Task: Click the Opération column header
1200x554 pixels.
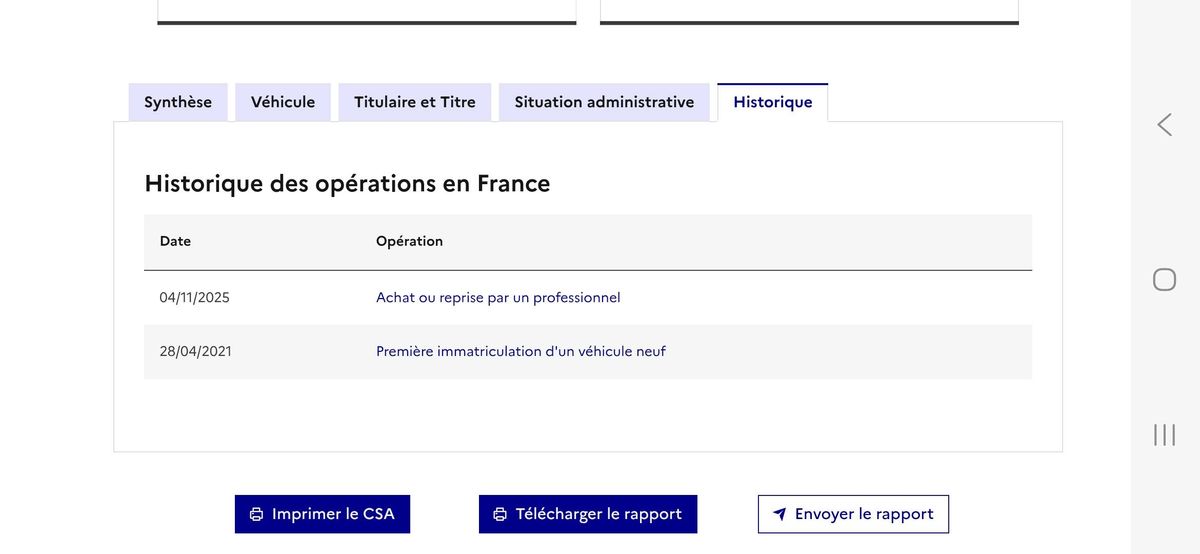Action: 409,241
